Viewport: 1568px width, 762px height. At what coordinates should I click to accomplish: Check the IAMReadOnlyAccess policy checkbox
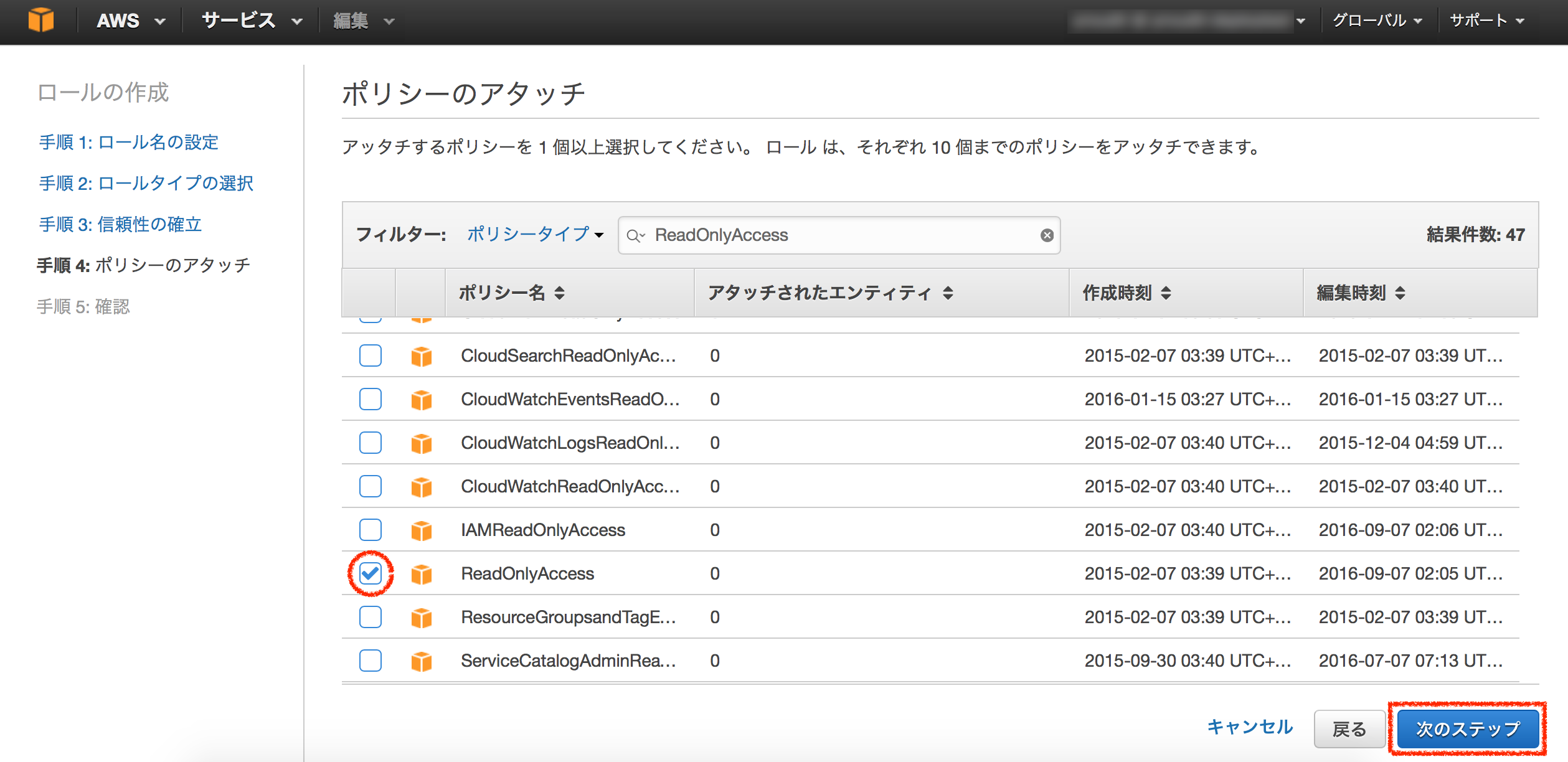371,530
